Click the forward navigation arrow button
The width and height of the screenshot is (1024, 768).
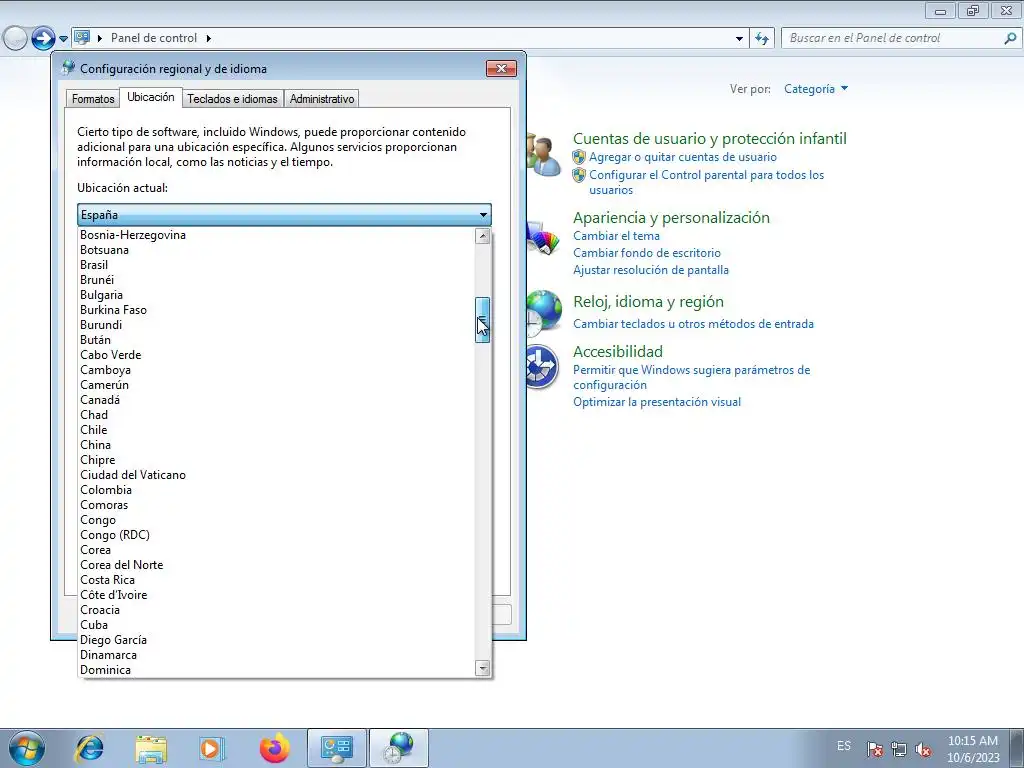tap(43, 38)
